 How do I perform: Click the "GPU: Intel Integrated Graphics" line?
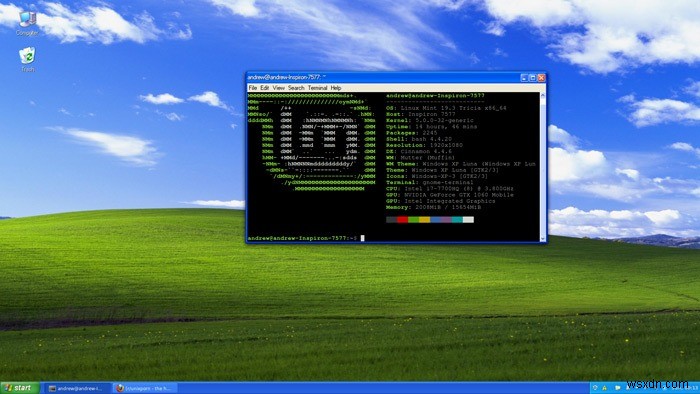(441, 201)
